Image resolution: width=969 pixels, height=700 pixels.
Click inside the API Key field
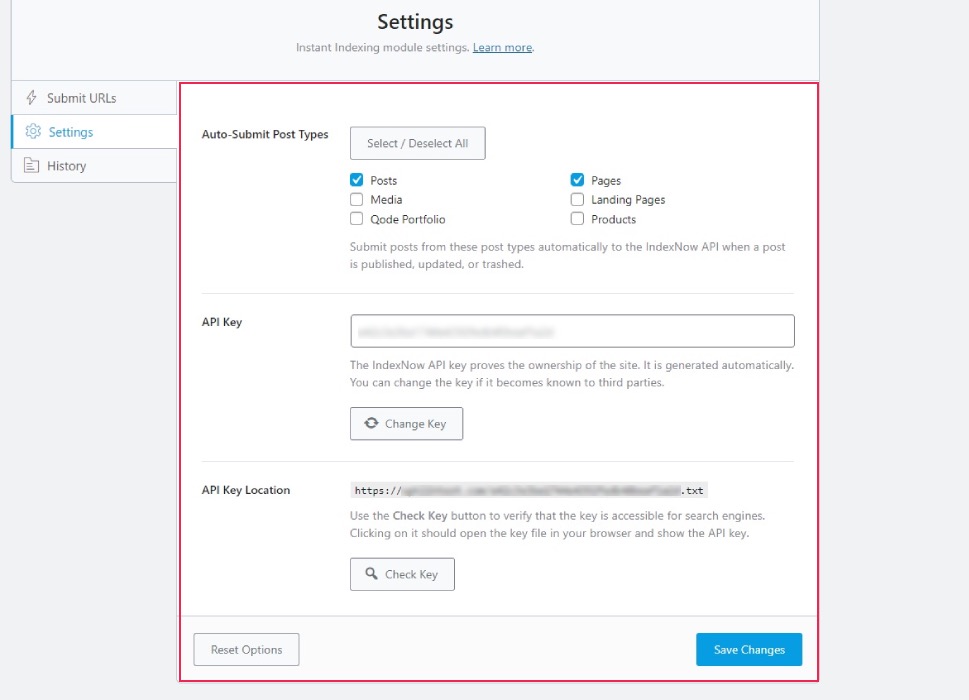(572, 331)
